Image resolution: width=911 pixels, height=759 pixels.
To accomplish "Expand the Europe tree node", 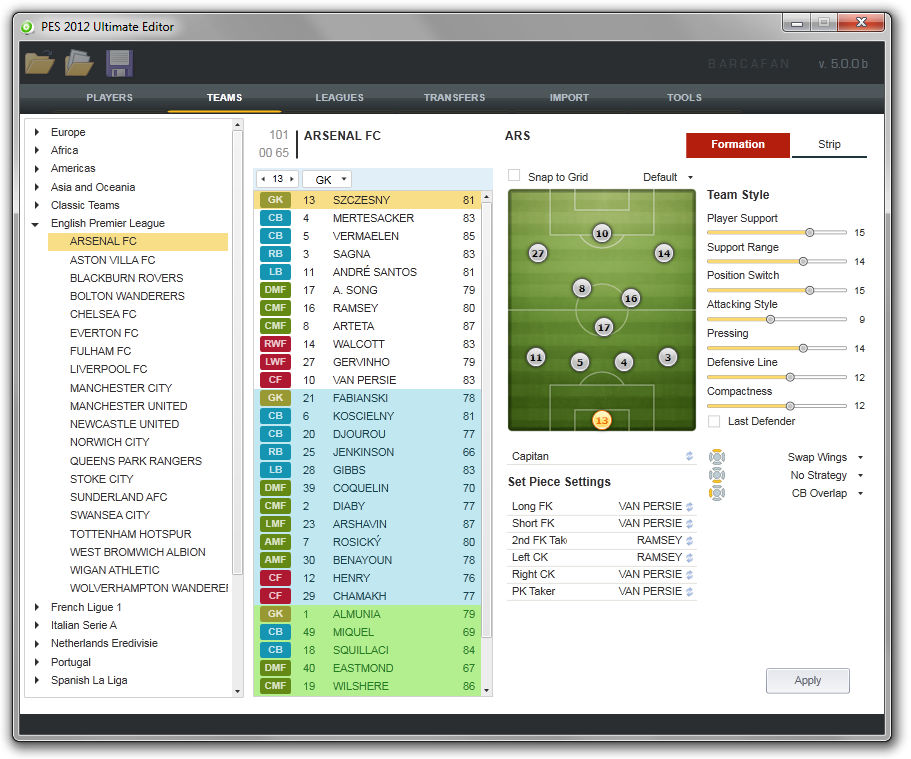I will point(37,132).
